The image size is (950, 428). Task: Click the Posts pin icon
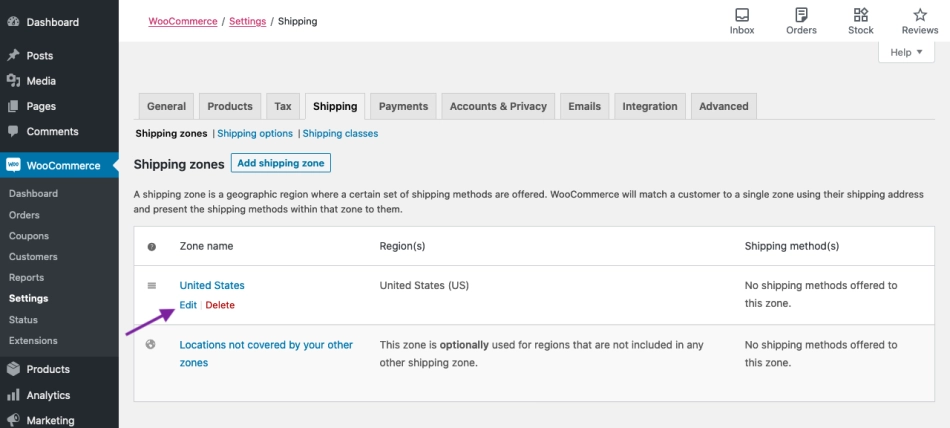click(13, 55)
